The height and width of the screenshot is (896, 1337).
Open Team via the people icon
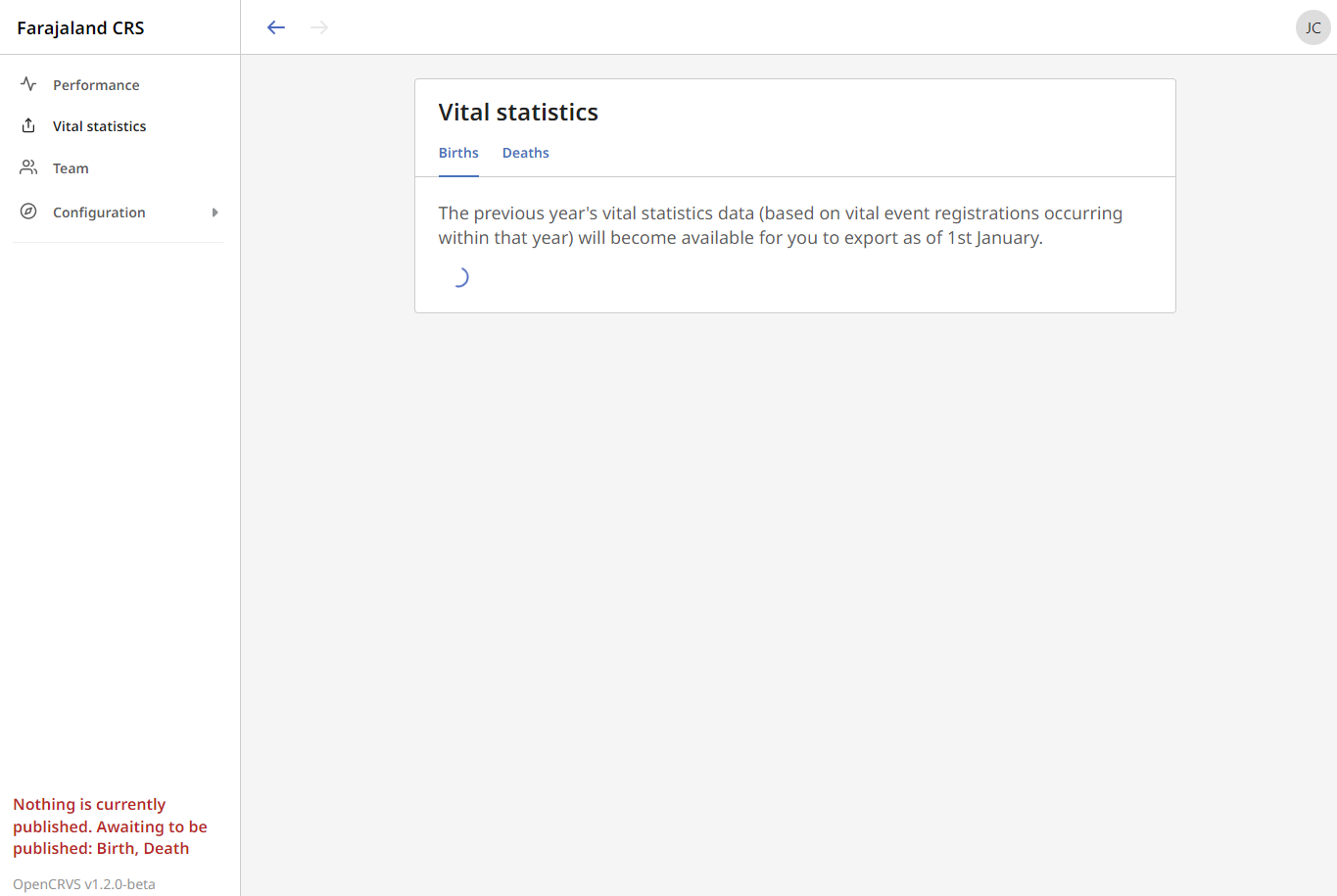click(27, 167)
